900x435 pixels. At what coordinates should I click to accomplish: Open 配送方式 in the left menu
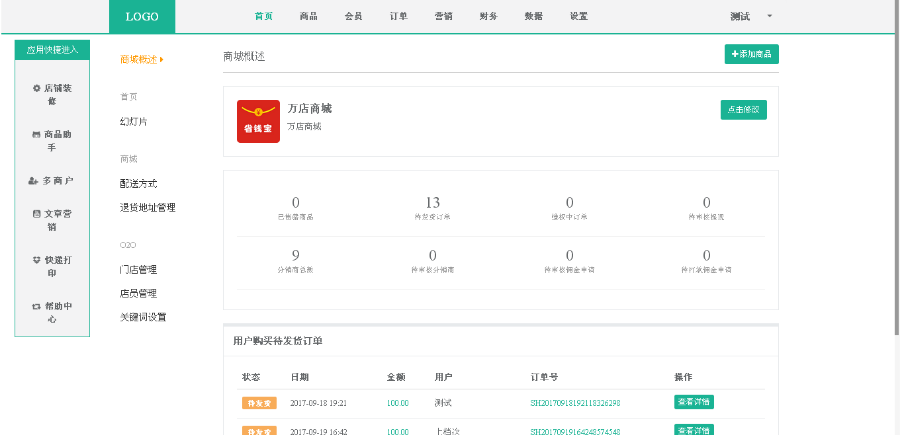(138, 184)
